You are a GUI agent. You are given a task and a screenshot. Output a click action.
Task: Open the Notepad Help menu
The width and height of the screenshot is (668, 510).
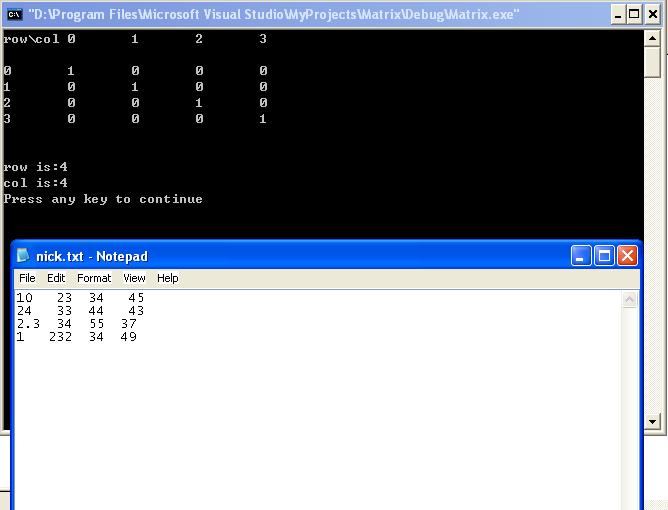coord(167,278)
